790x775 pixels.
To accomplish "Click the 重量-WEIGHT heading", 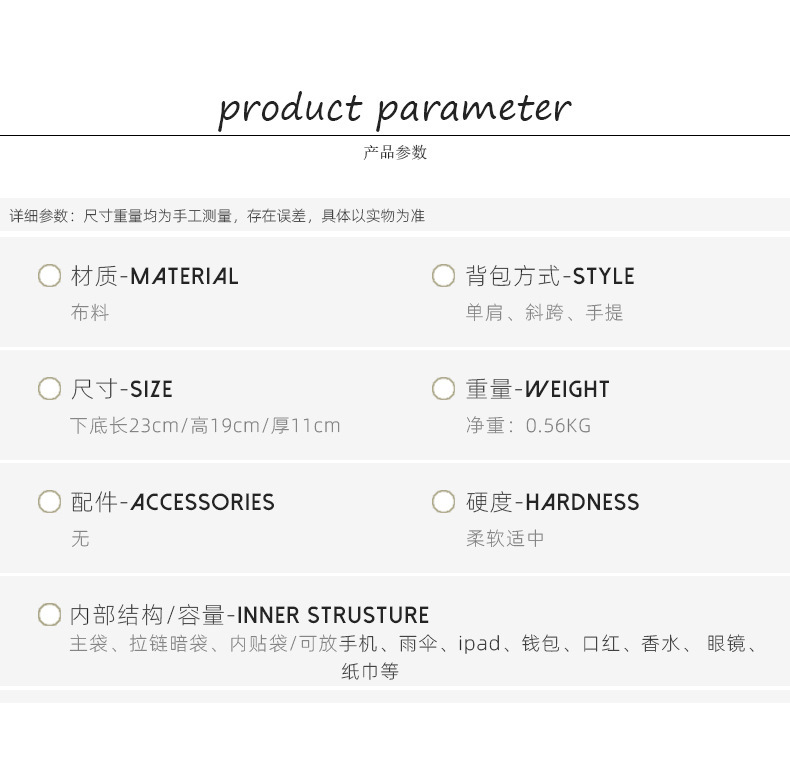I will point(538,389).
